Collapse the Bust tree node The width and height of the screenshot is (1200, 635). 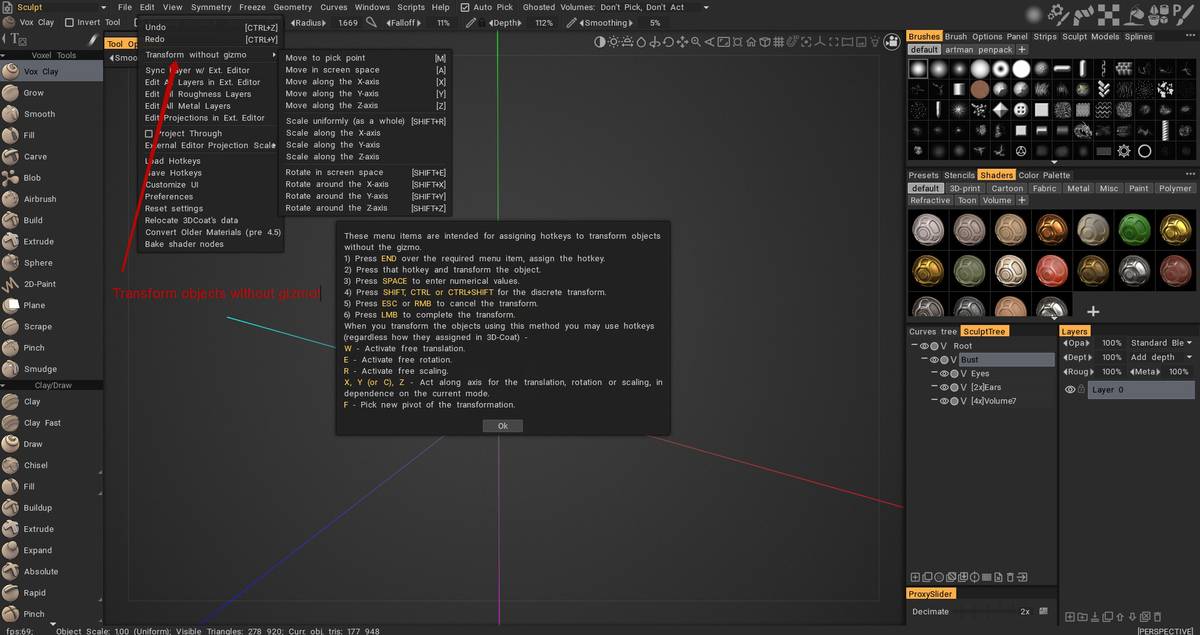tap(924, 360)
